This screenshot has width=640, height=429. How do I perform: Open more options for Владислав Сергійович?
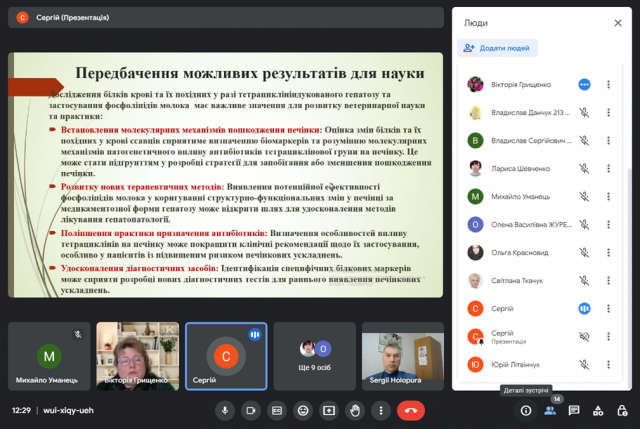click(x=608, y=140)
